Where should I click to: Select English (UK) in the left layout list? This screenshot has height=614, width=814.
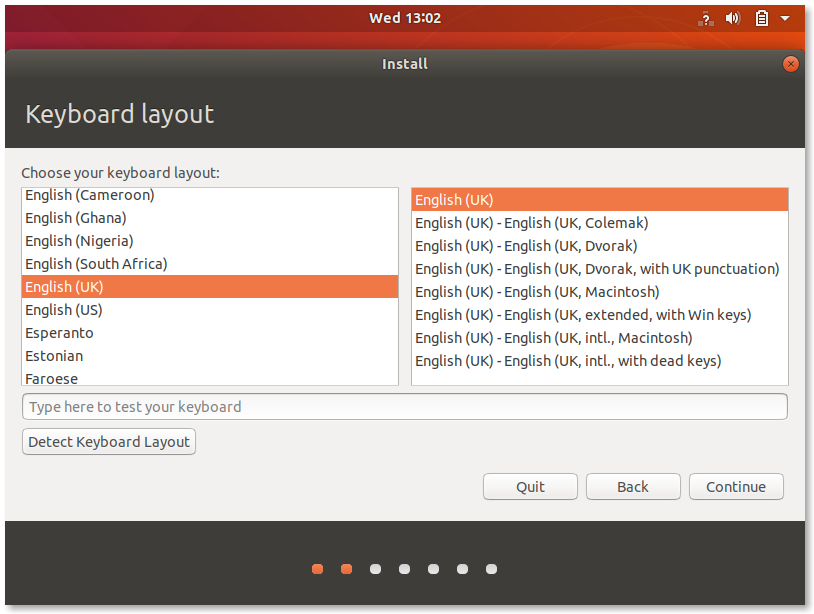coord(210,286)
